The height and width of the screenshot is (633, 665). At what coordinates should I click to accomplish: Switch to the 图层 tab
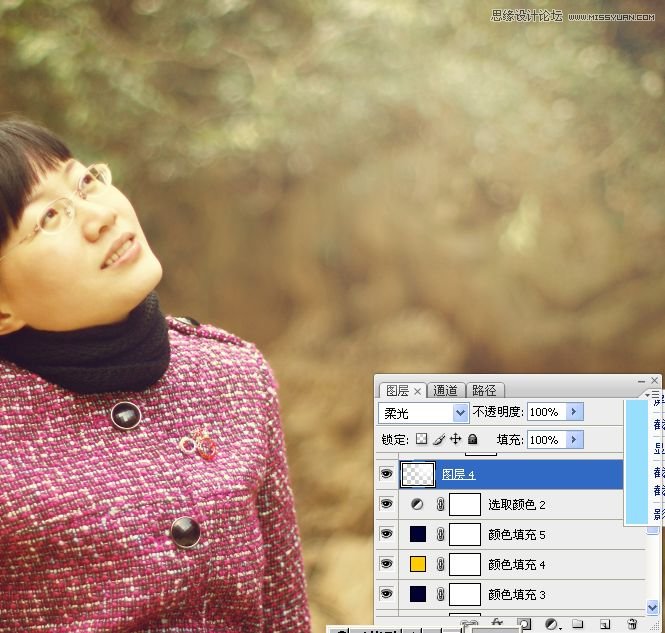(x=397, y=390)
